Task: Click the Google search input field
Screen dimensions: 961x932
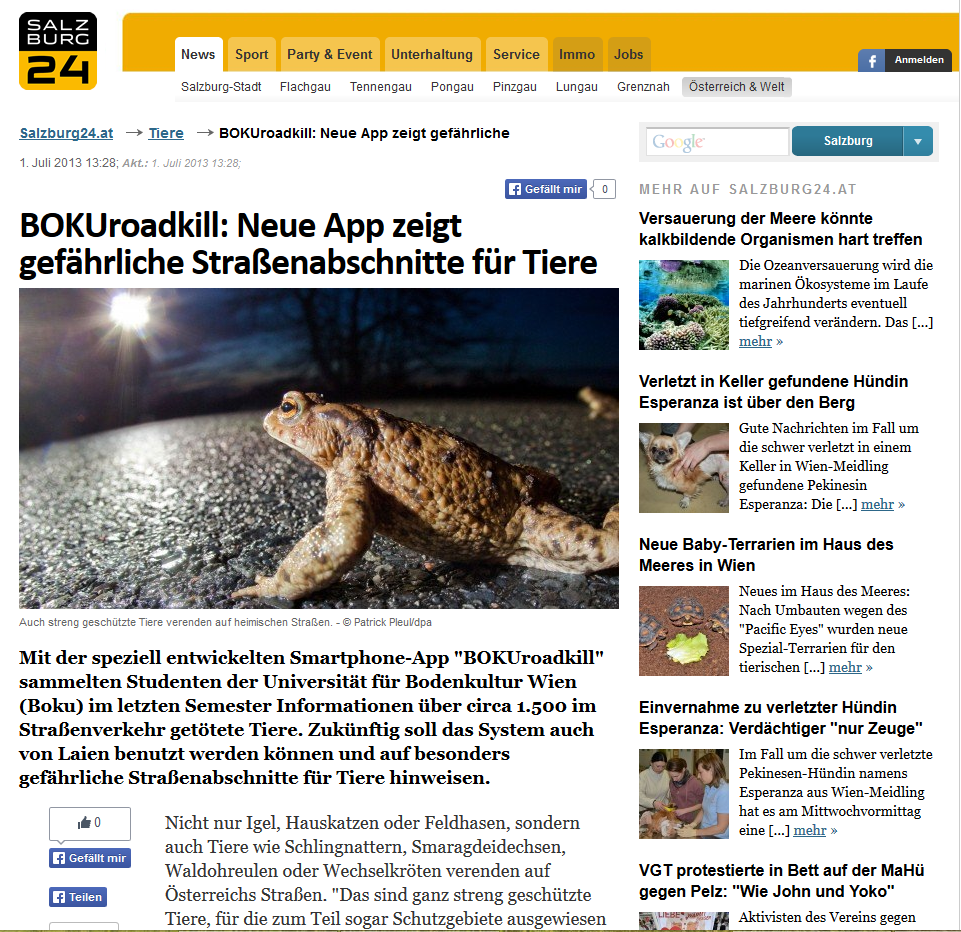Action: click(717, 142)
